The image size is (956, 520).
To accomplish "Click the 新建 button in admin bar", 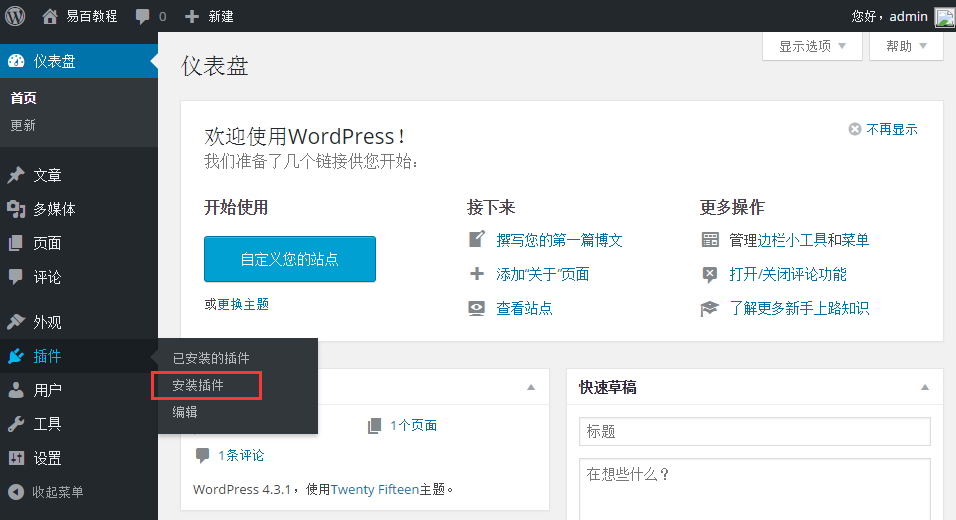I will coord(210,16).
